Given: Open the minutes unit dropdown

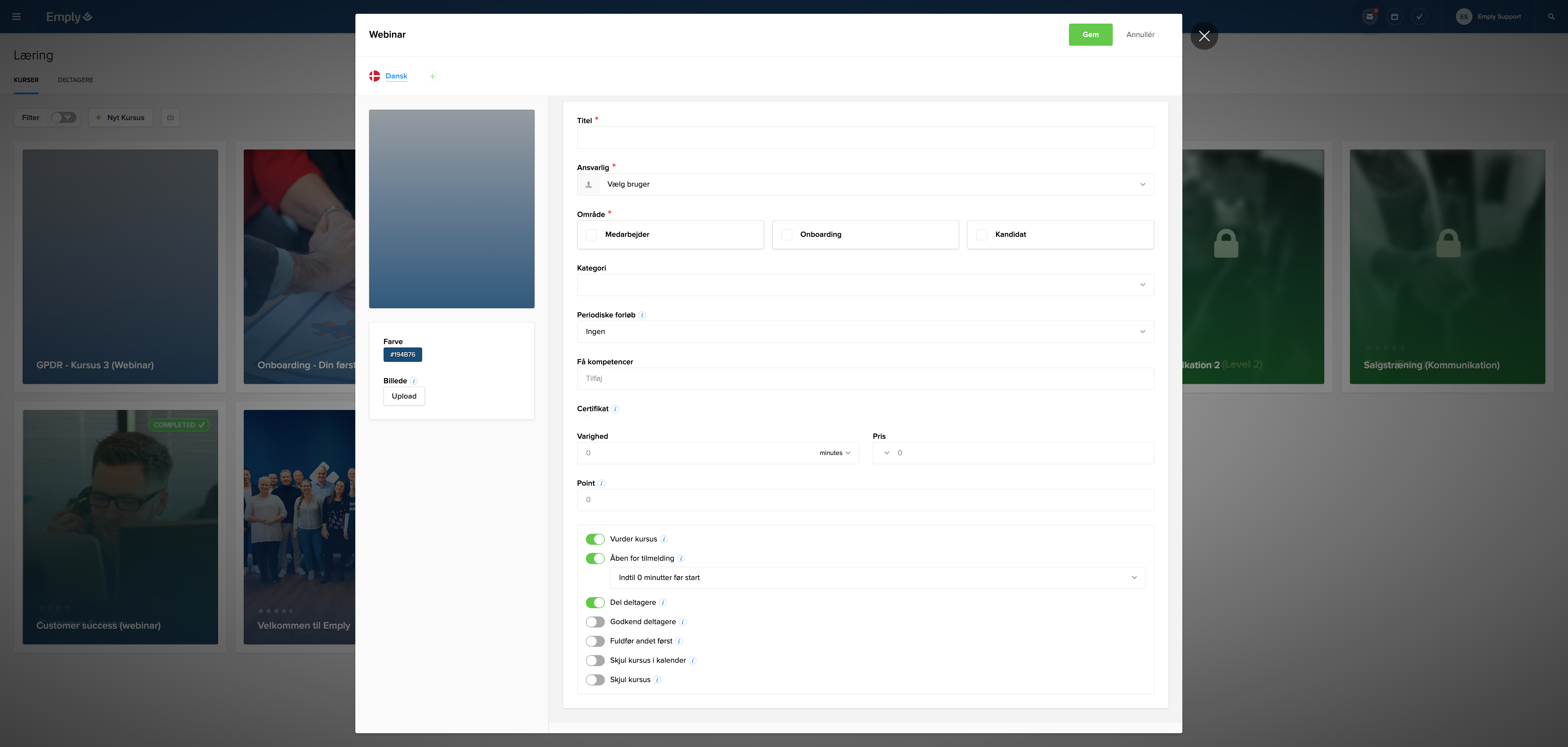Looking at the screenshot, I should click(x=835, y=453).
